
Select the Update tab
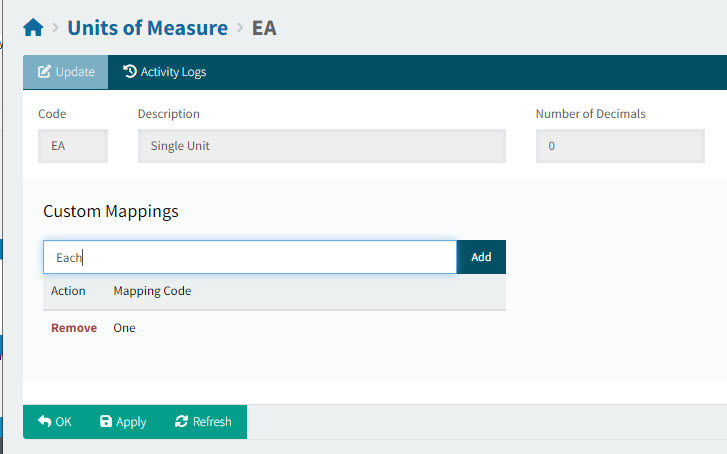coord(65,72)
